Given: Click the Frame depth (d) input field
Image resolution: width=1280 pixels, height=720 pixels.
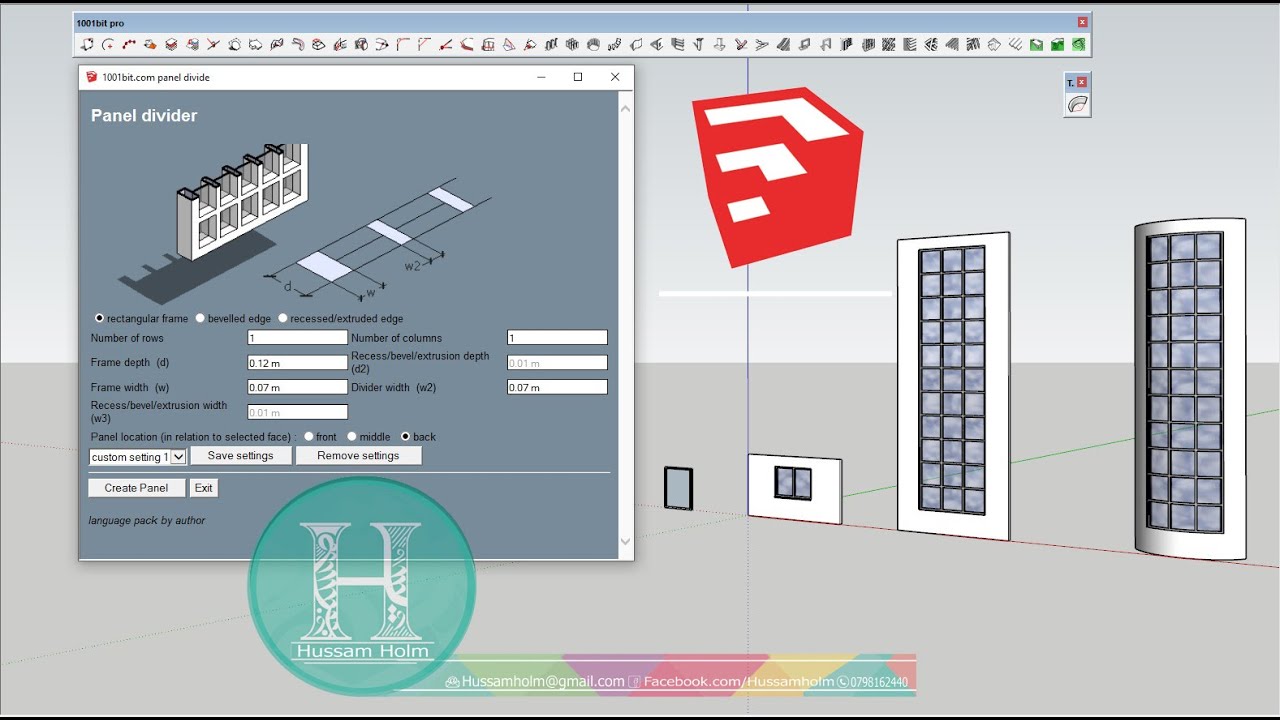Looking at the screenshot, I should click(297, 363).
